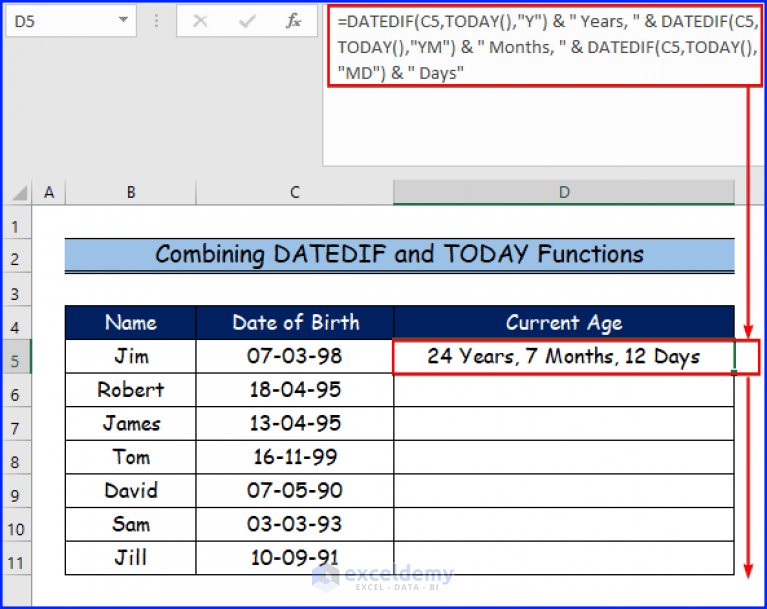767x609 pixels.
Task: Select the cell containing 'Jill'
Action: coord(131,558)
